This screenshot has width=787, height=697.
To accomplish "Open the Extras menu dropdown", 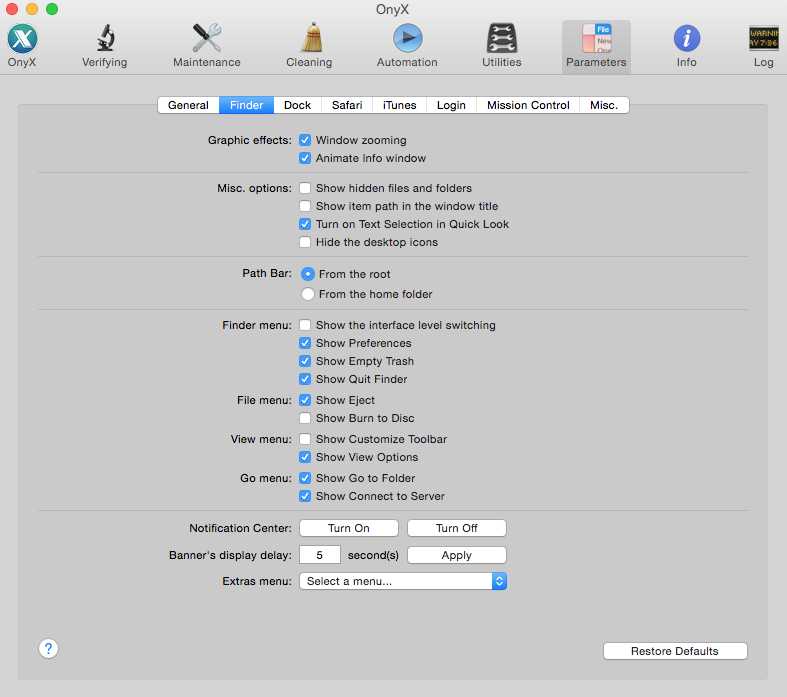I will 403,581.
